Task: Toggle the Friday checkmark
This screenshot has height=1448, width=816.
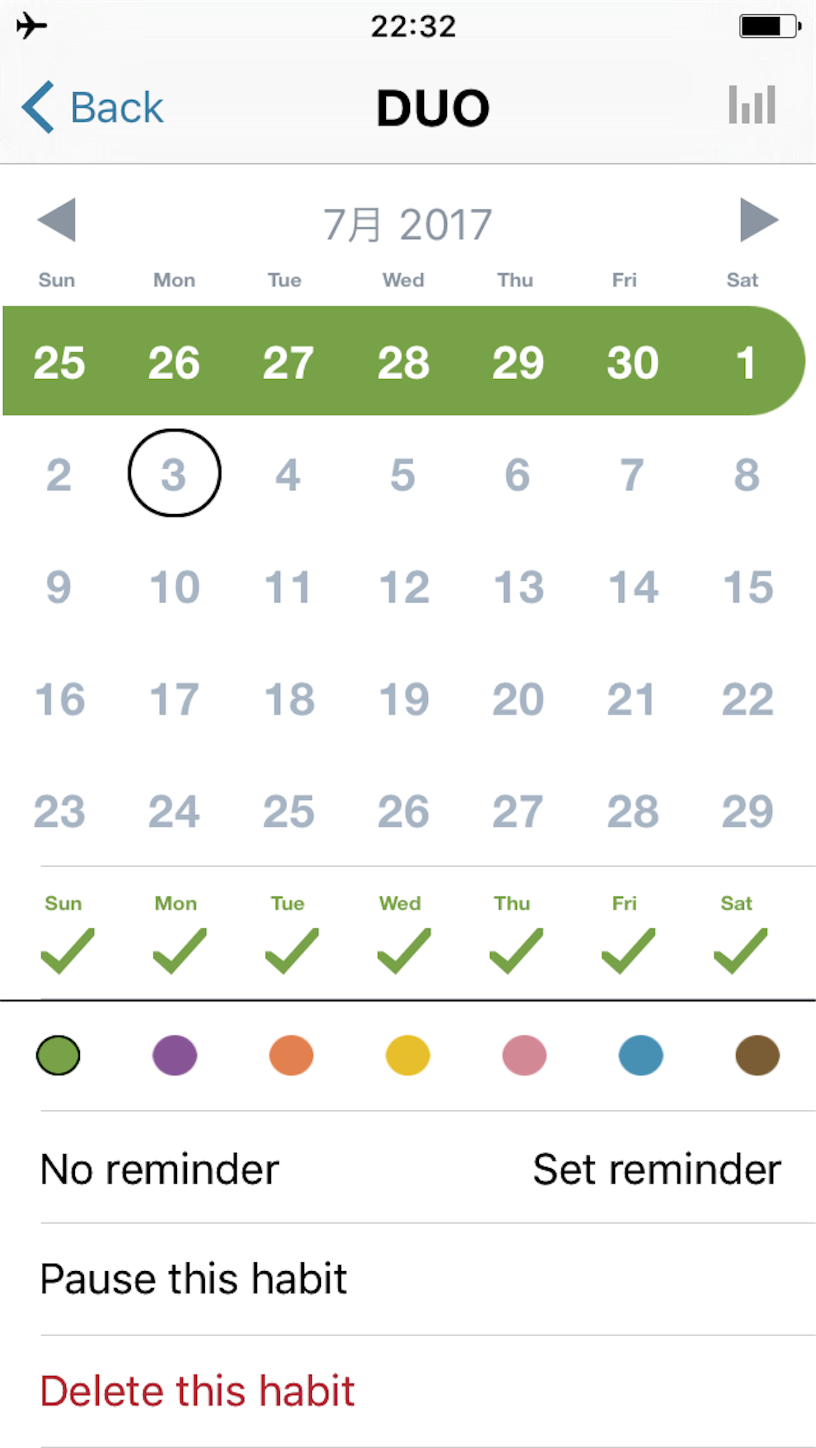Action: coord(628,951)
